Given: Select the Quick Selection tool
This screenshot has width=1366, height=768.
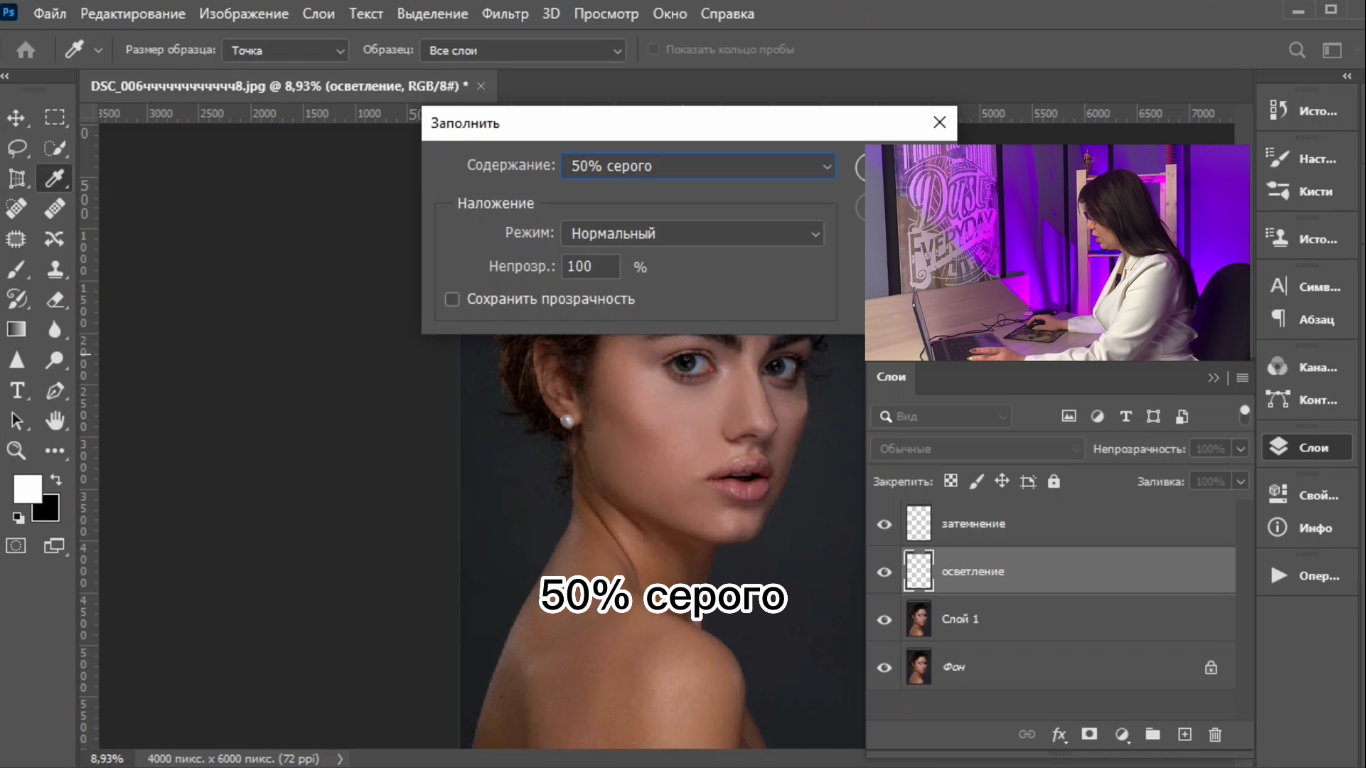Looking at the screenshot, I should [x=55, y=148].
